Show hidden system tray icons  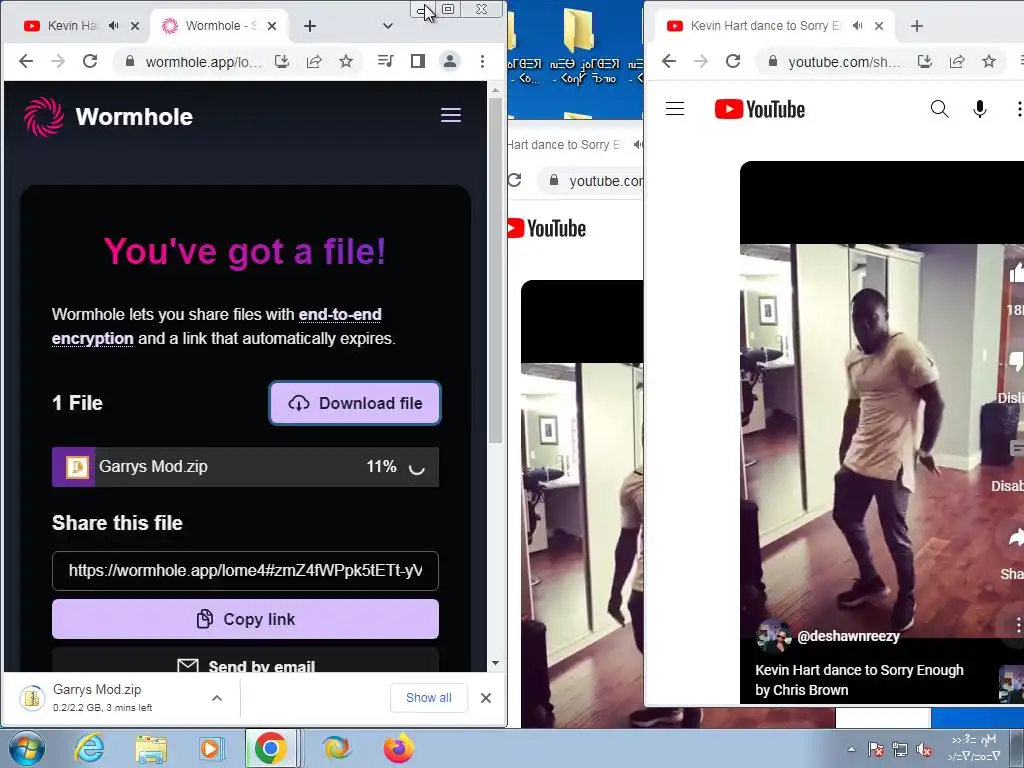click(x=851, y=750)
